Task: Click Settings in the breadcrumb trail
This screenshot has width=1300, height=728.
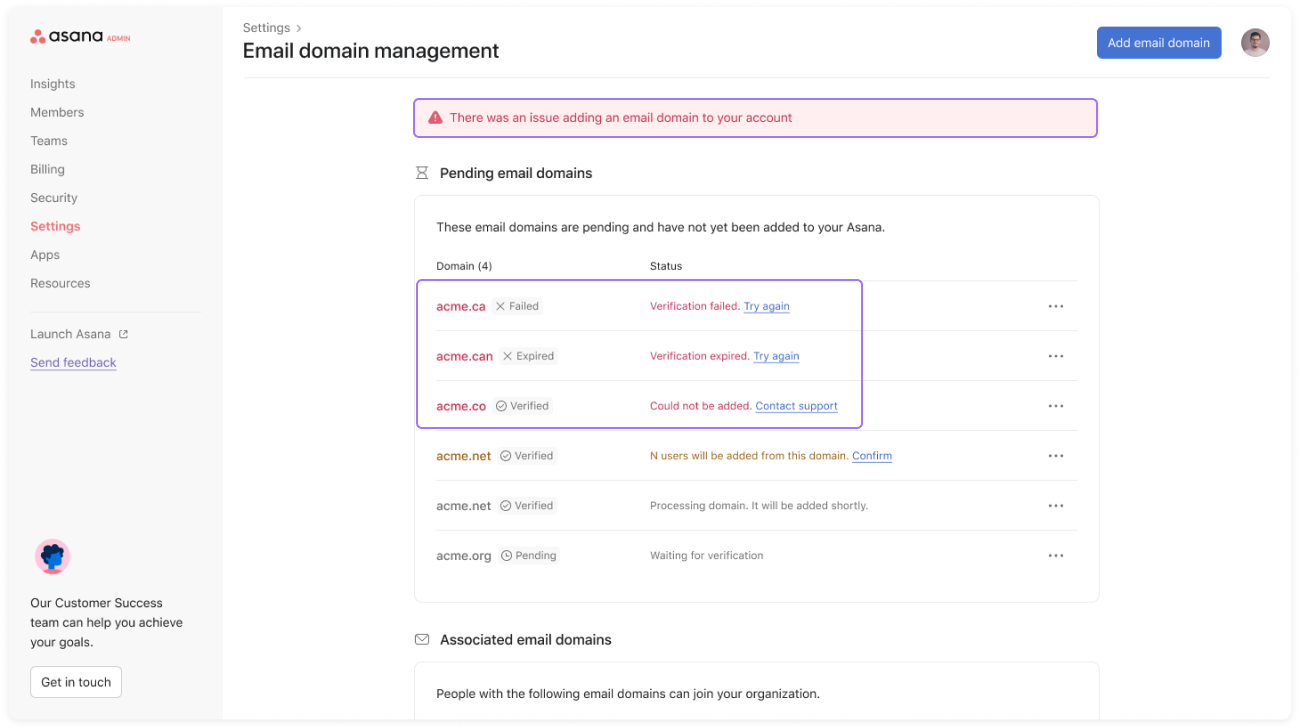Action: 266,28
